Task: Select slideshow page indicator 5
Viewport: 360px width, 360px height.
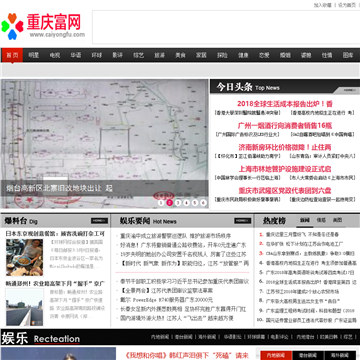Action: point(195,203)
